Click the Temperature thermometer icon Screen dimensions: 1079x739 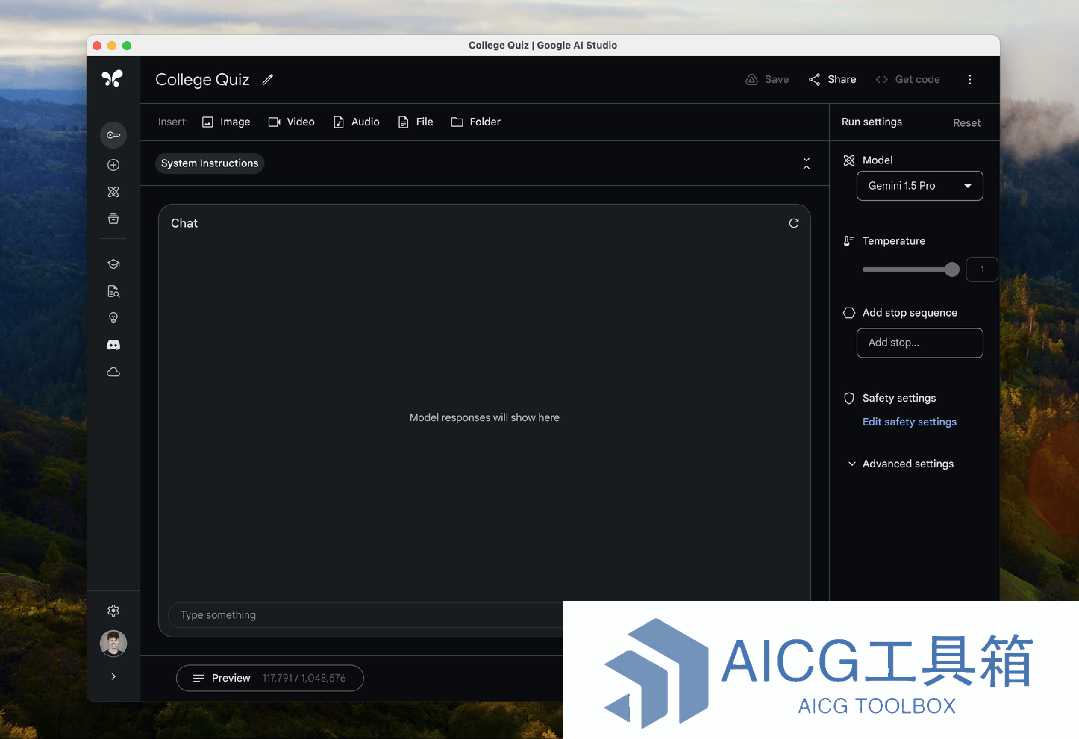(849, 241)
